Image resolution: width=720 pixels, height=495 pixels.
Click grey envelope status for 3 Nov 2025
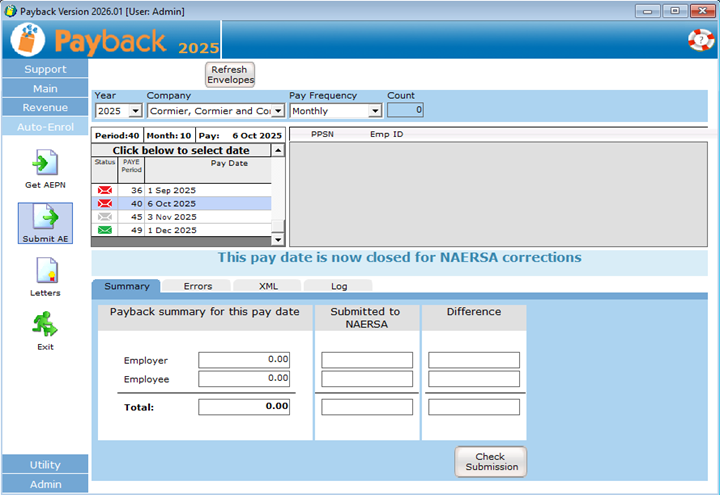(105, 217)
